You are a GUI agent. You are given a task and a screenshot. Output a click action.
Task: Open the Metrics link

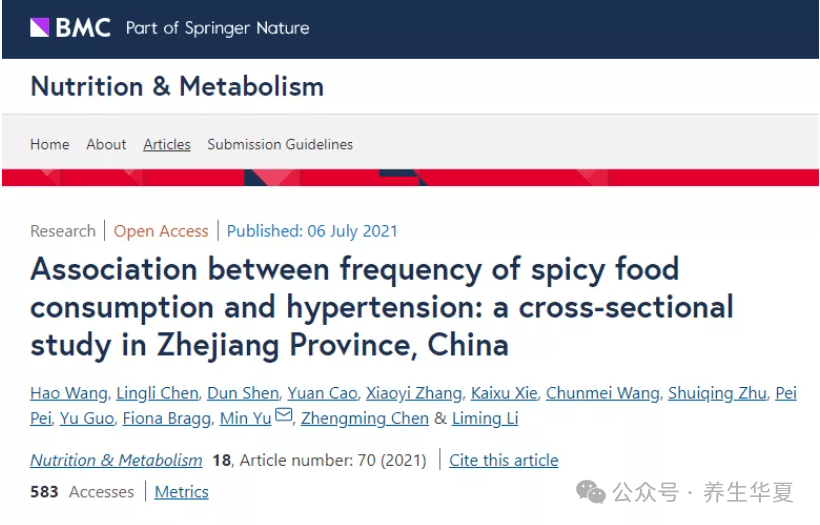pyautogui.click(x=181, y=491)
